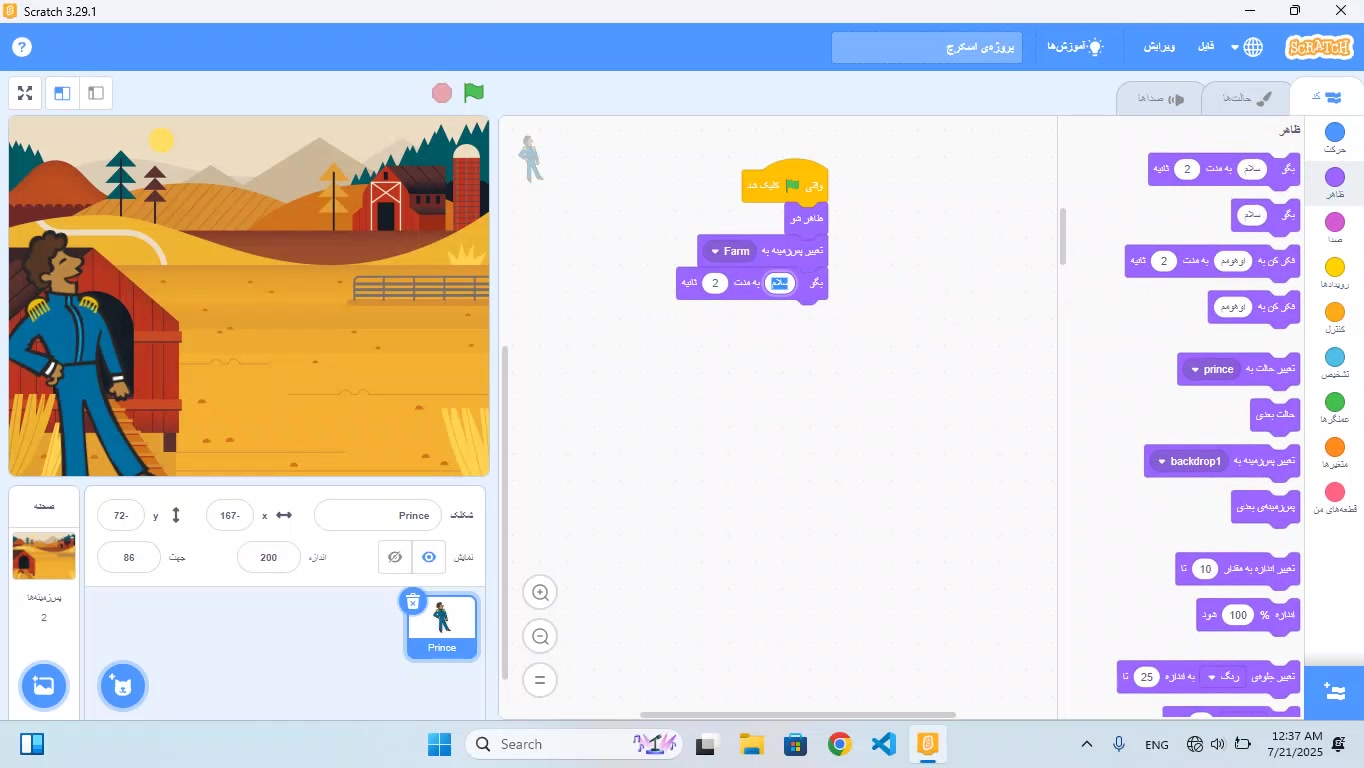Click the red stop button above the stage
This screenshot has width=1364, height=768.
[442, 93]
